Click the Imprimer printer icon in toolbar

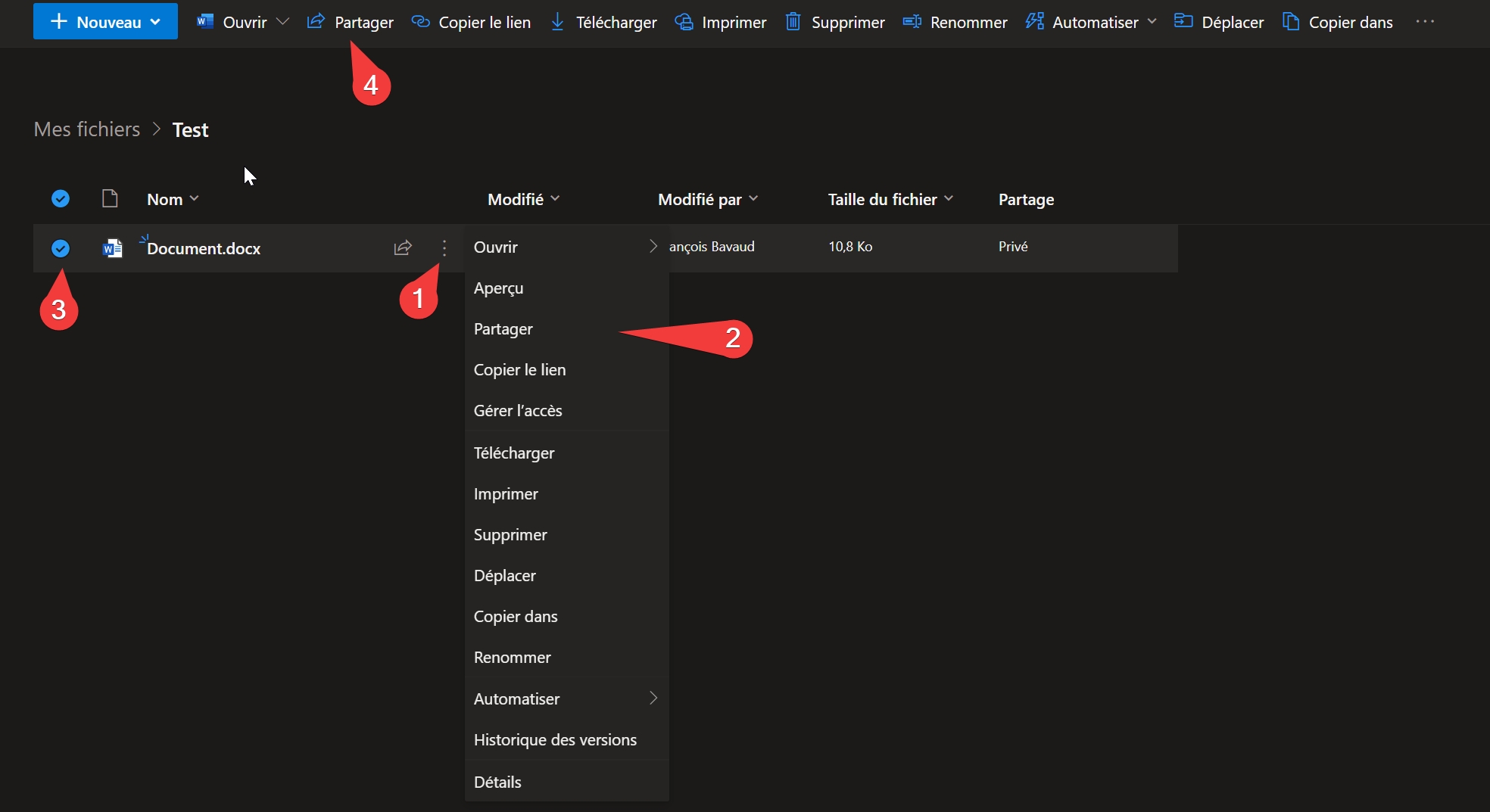coord(684,22)
